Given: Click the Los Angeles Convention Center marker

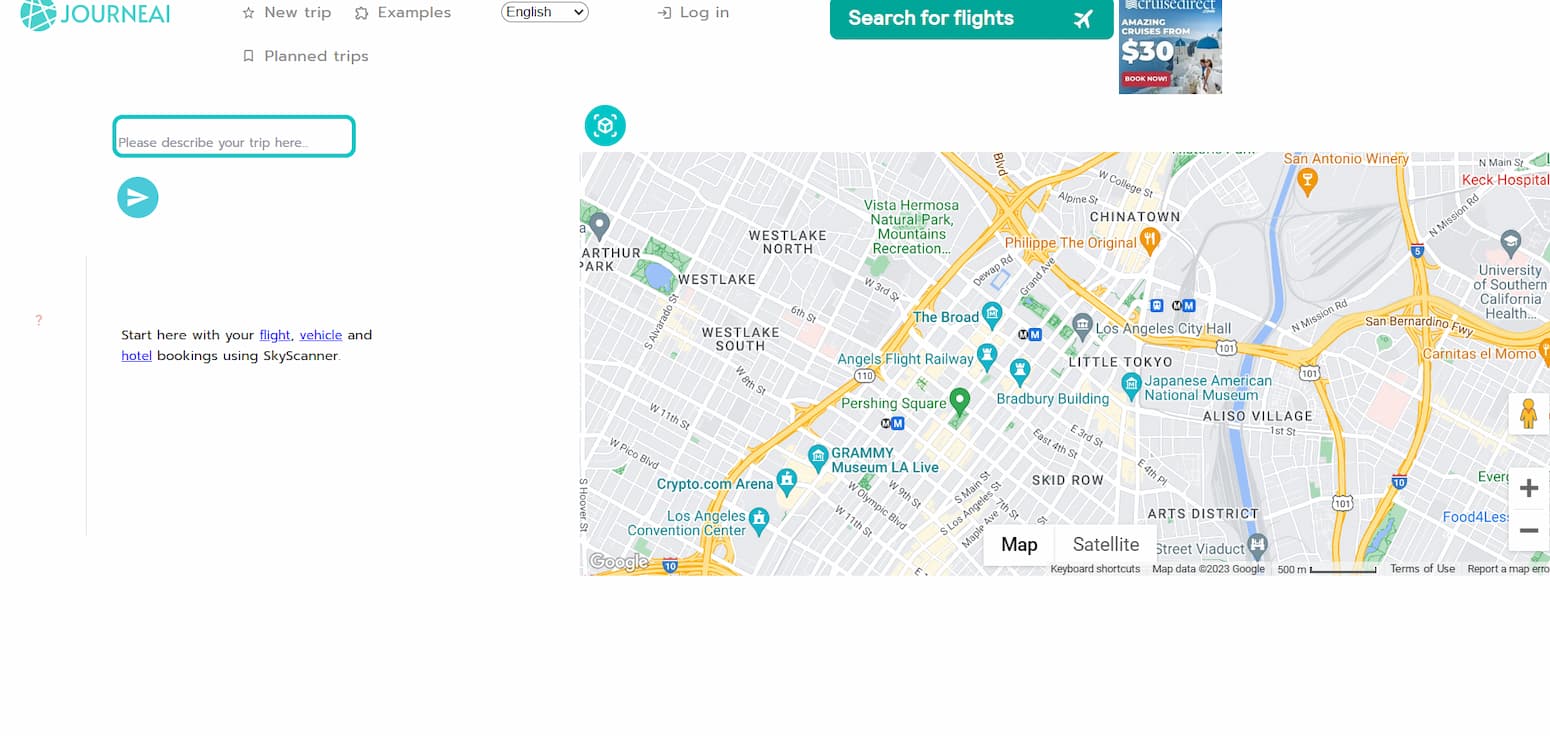Looking at the screenshot, I should tap(759, 519).
